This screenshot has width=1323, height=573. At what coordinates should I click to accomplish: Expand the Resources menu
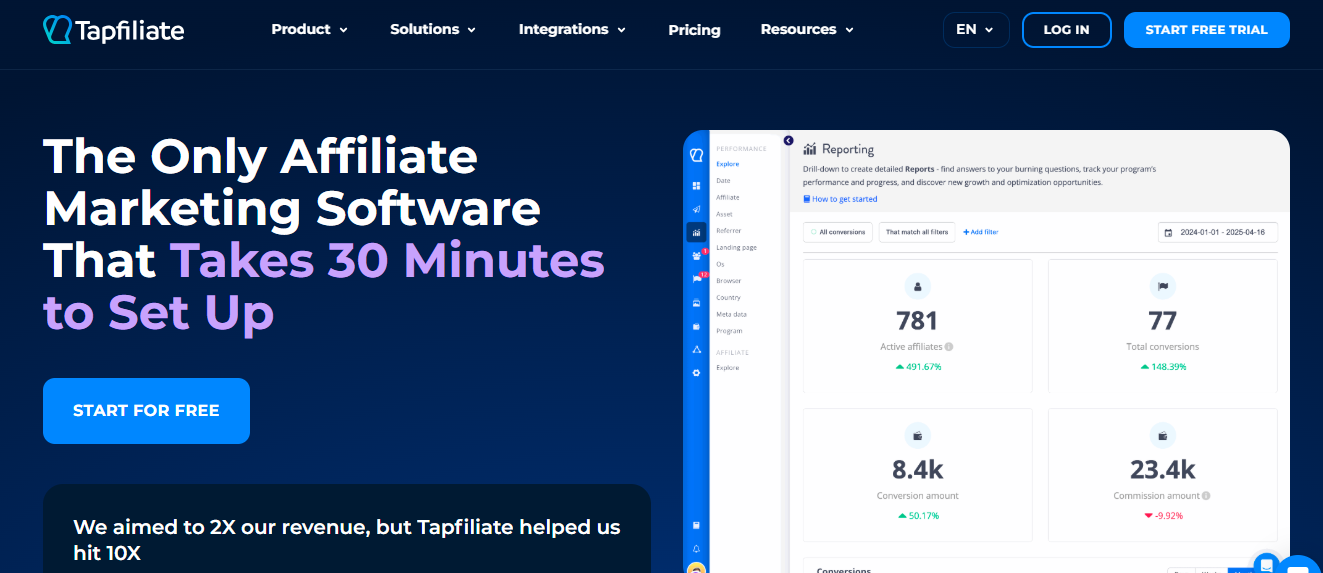point(807,29)
